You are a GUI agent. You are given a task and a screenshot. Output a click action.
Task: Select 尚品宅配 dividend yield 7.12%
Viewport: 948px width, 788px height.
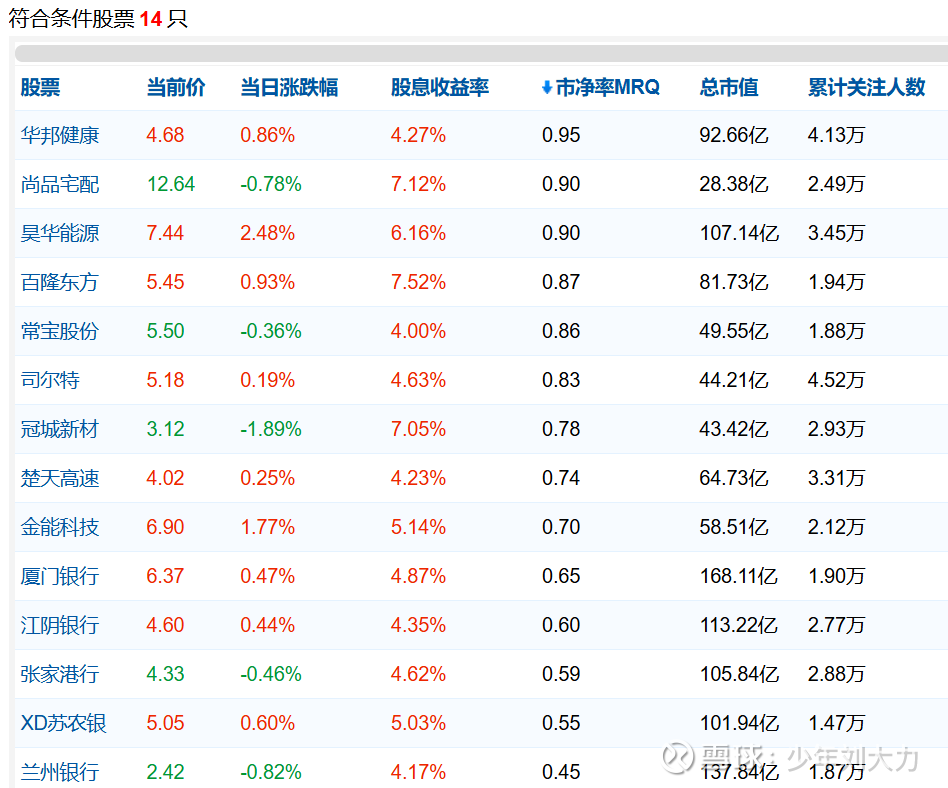coord(418,184)
